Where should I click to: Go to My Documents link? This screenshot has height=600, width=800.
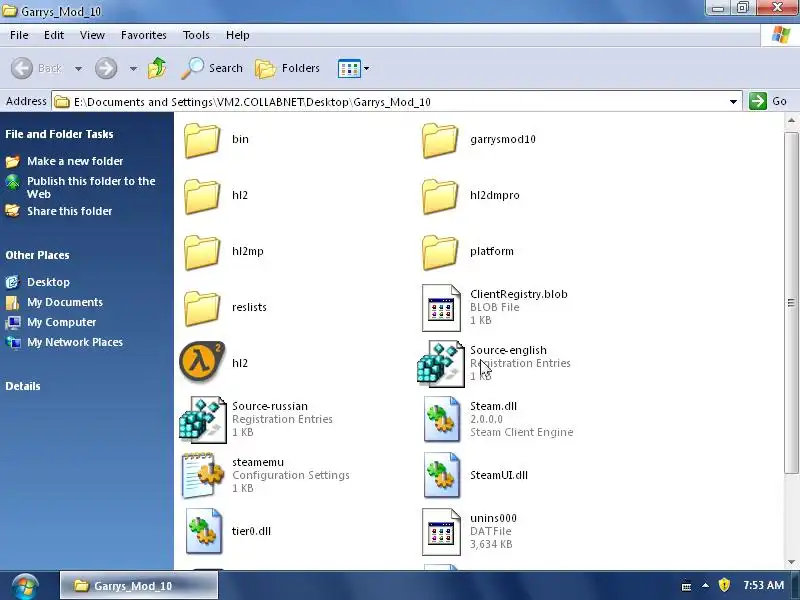(65, 302)
